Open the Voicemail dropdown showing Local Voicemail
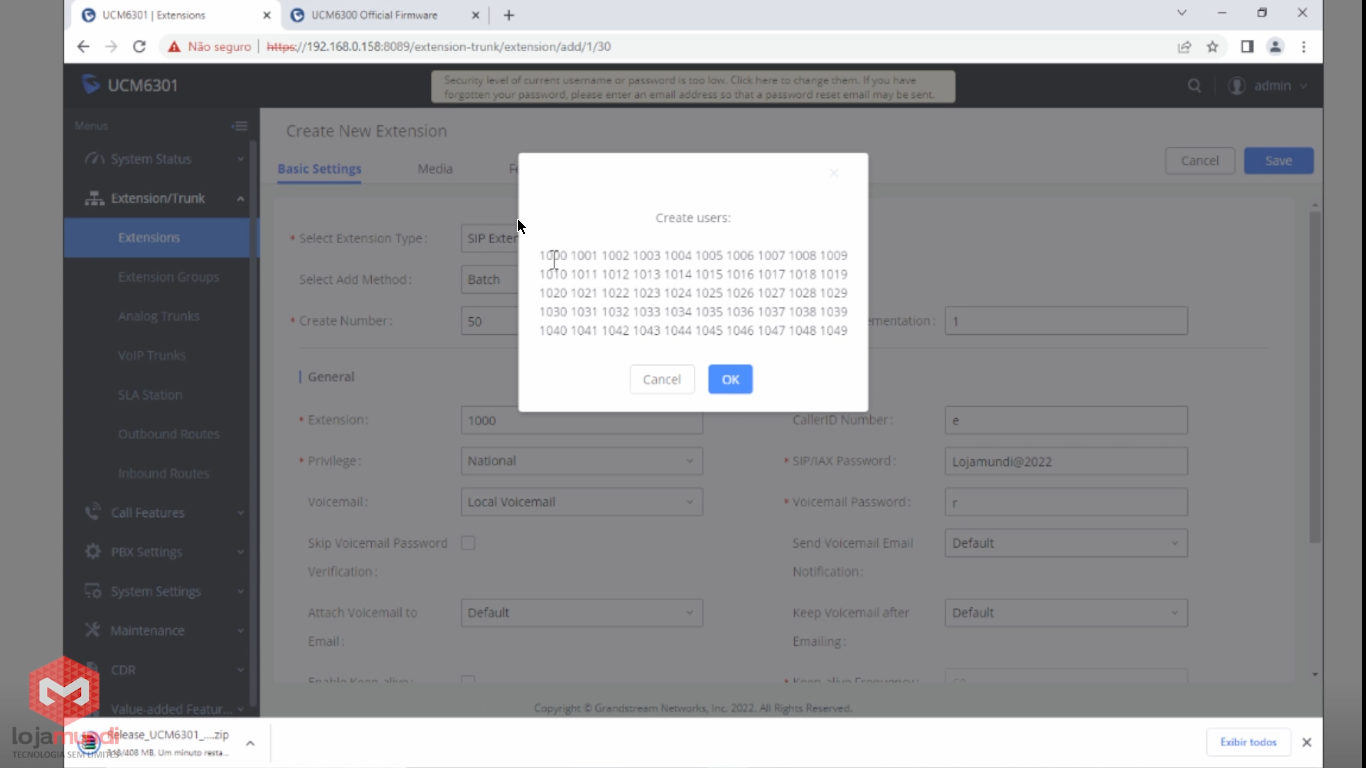The height and width of the screenshot is (768, 1366). click(581, 502)
